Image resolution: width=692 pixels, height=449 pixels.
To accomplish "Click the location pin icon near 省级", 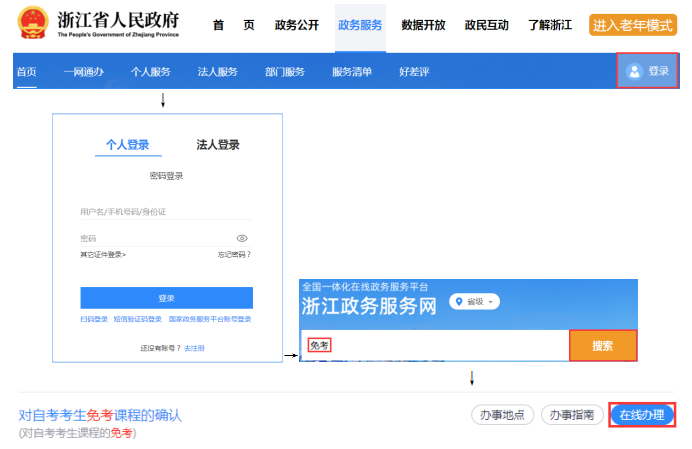I will click(x=459, y=302).
